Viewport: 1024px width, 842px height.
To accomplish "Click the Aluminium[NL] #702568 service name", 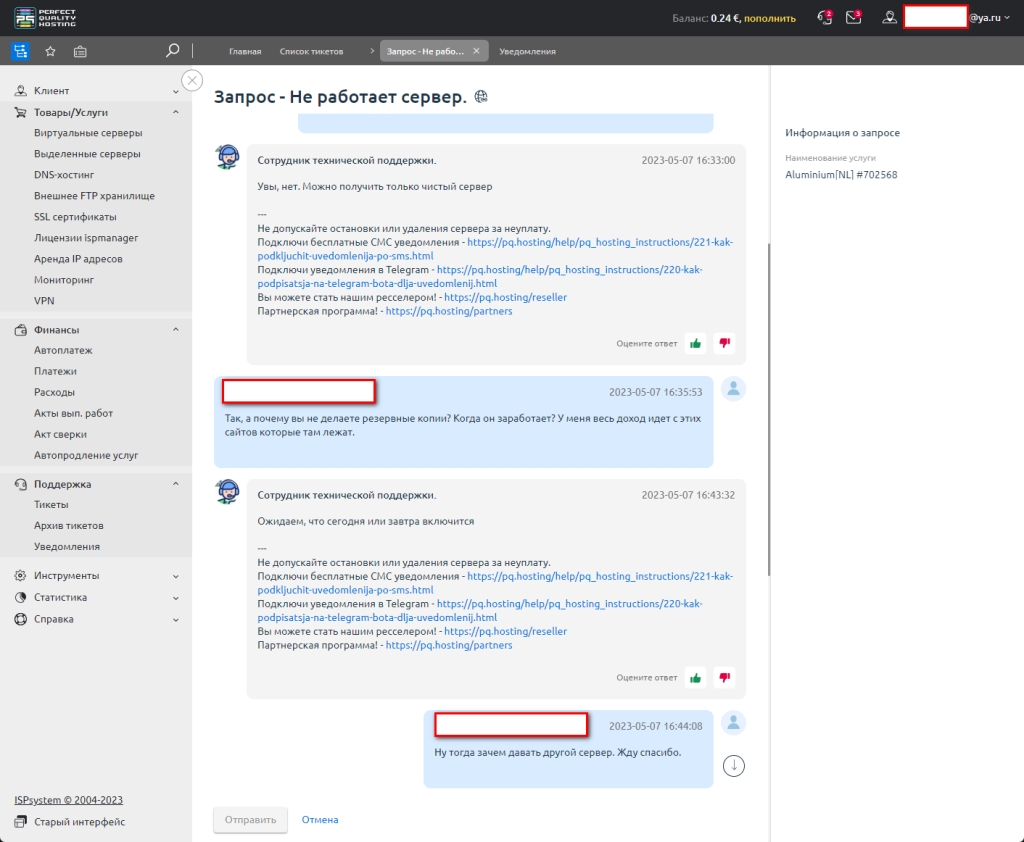I will click(841, 174).
